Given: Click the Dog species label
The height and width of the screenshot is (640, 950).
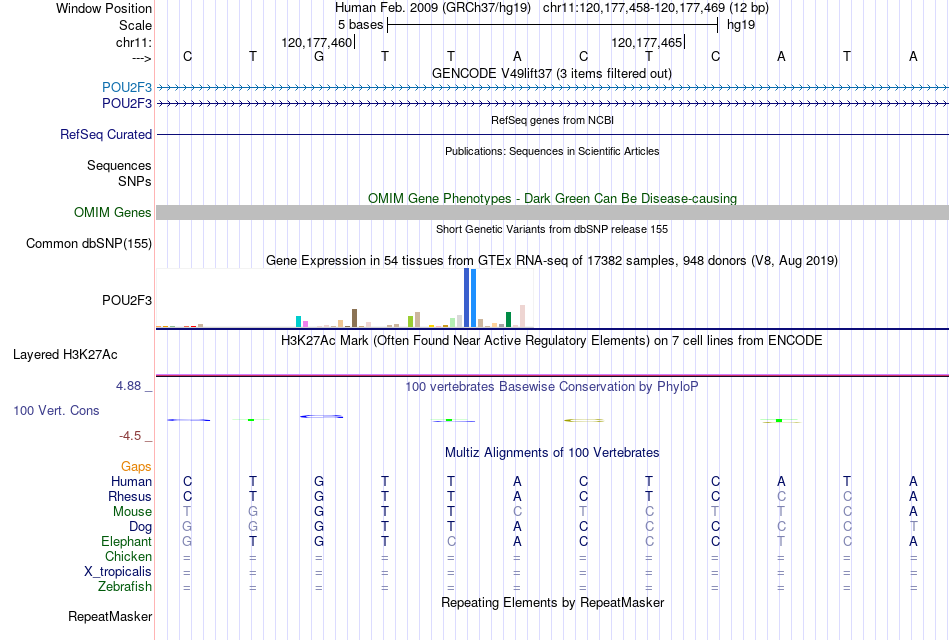Looking at the screenshot, I should tap(140, 527).
